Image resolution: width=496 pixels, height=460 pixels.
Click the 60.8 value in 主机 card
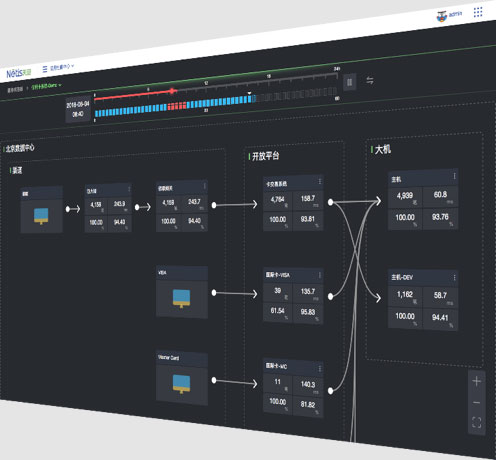pyautogui.click(x=440, y=195)
